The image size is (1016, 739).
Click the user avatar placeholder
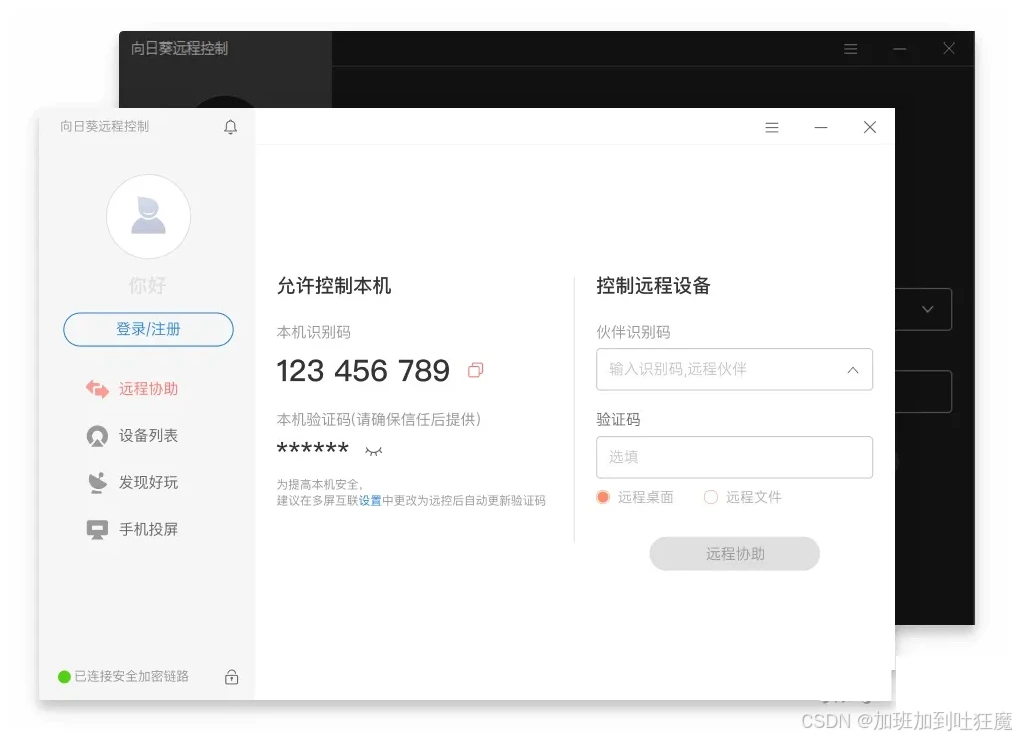(x=148, y=216)
